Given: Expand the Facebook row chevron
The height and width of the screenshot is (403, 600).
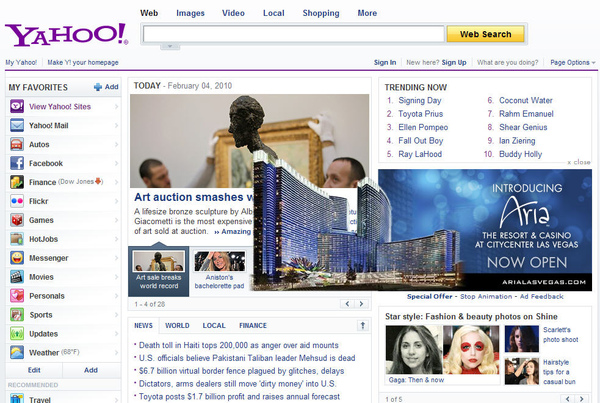Looking at the screenshot, I should [x=116, y=163].
